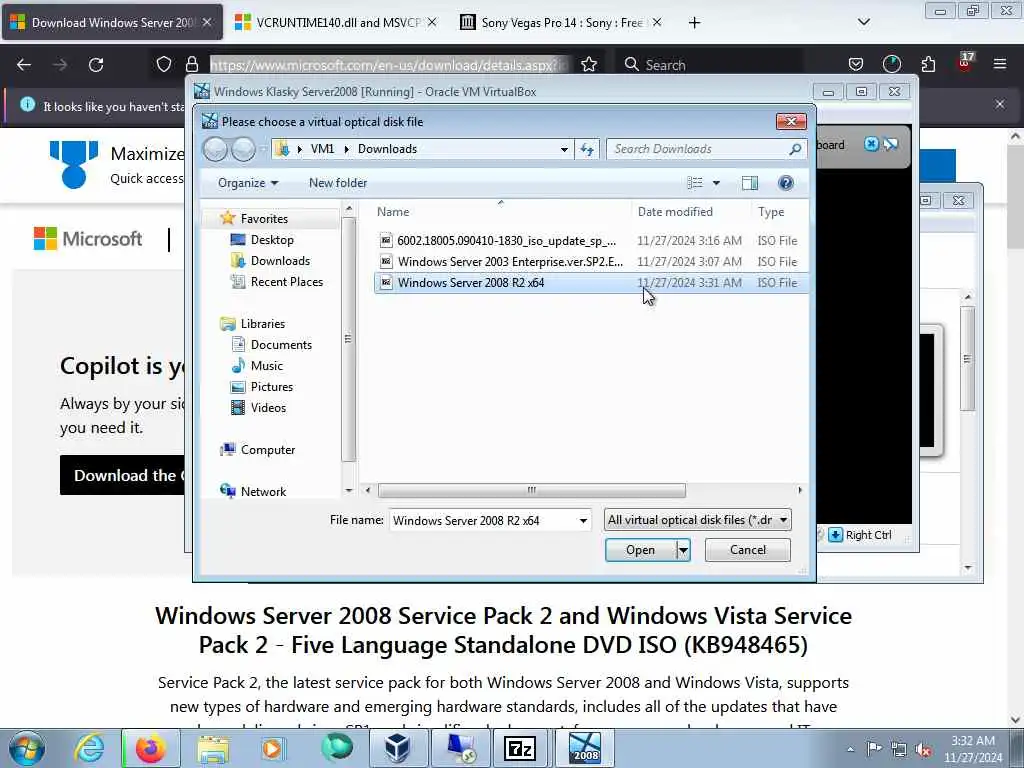The height and width of the screenshot is (768, 1024).
Task: Toggle the preview pane icon
Action: pos(750,183)
